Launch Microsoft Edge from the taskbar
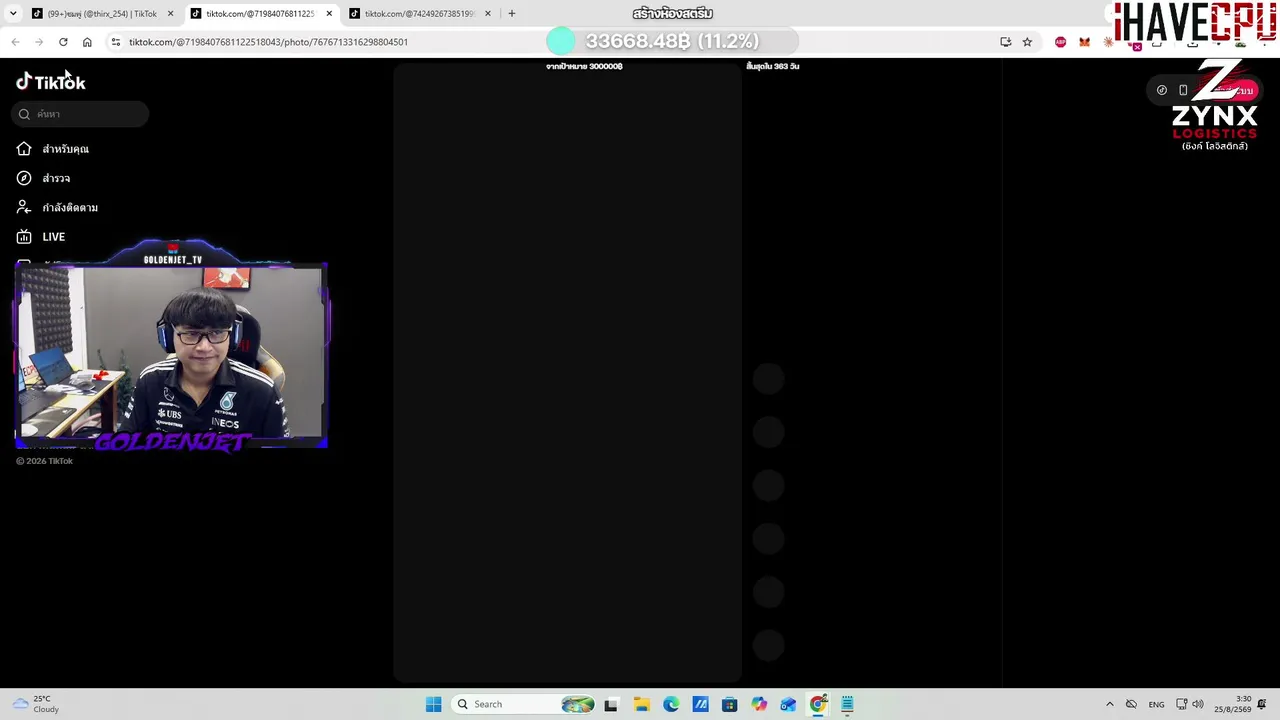1280x720 pixels. click(671, 704)
